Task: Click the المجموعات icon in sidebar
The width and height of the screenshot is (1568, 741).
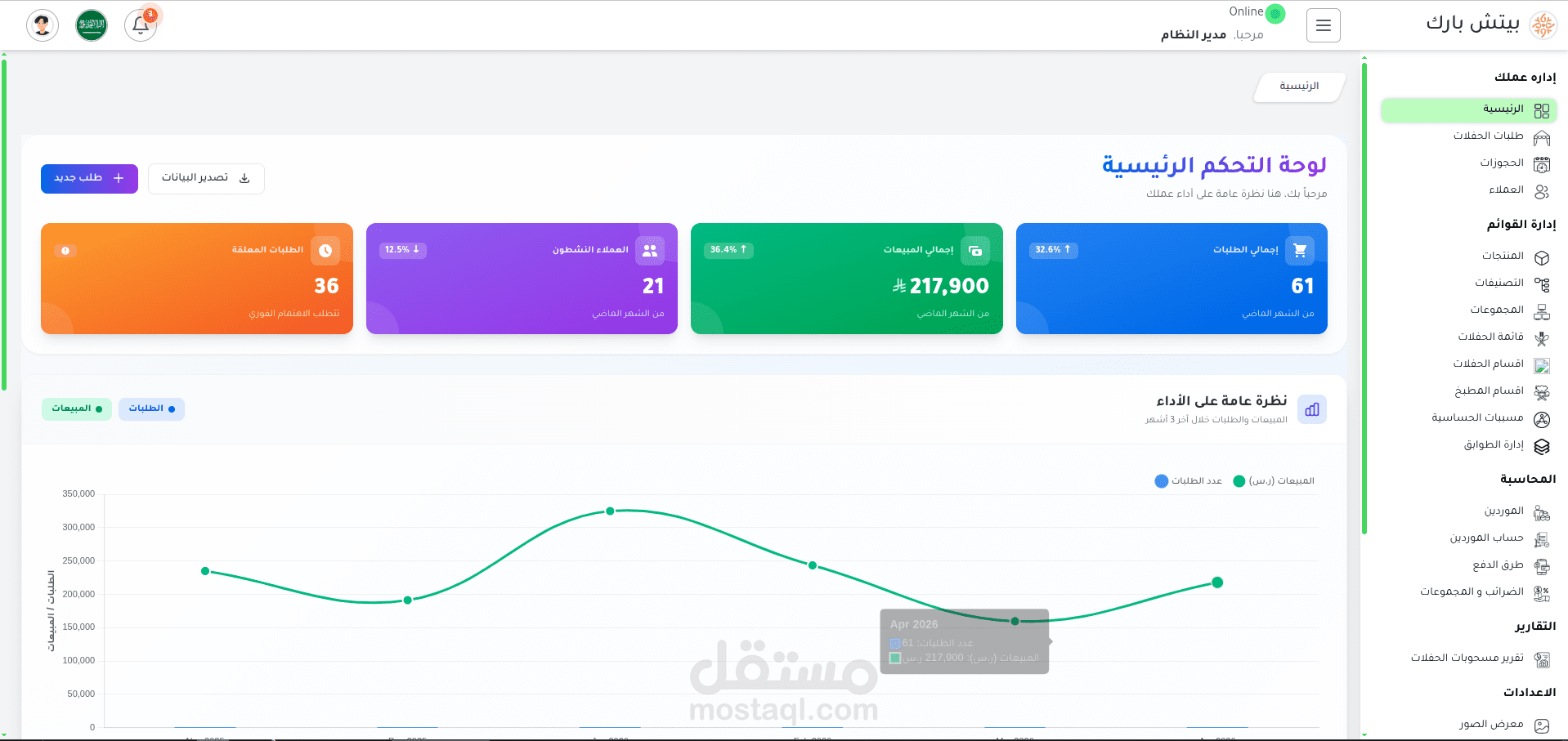Action: [x=1542, y=311]
